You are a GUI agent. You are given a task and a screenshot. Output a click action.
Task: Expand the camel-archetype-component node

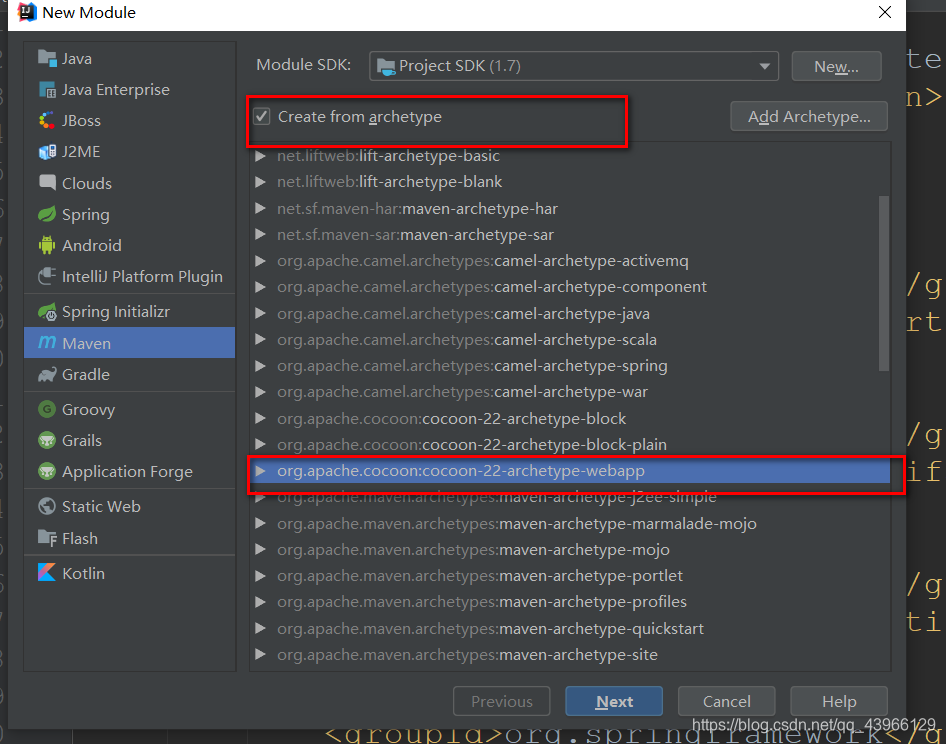pos(261,287)
